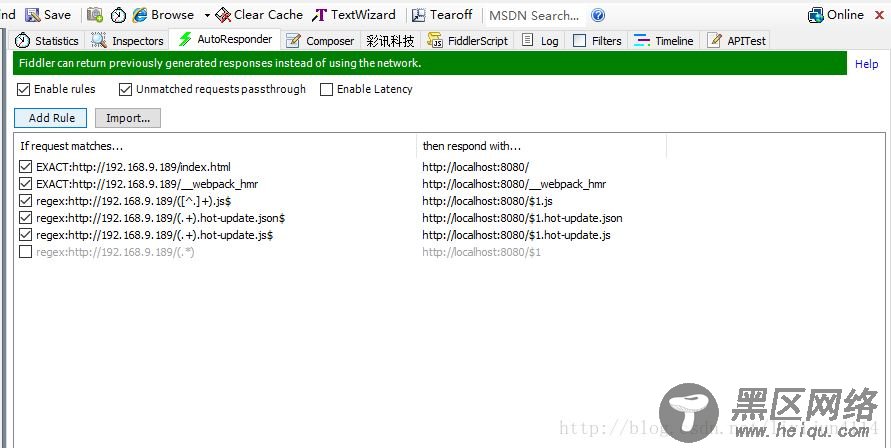Screen dimensions: 891x448
Task: Switch to the FiddlerScript tab
Action: [468, 40]
